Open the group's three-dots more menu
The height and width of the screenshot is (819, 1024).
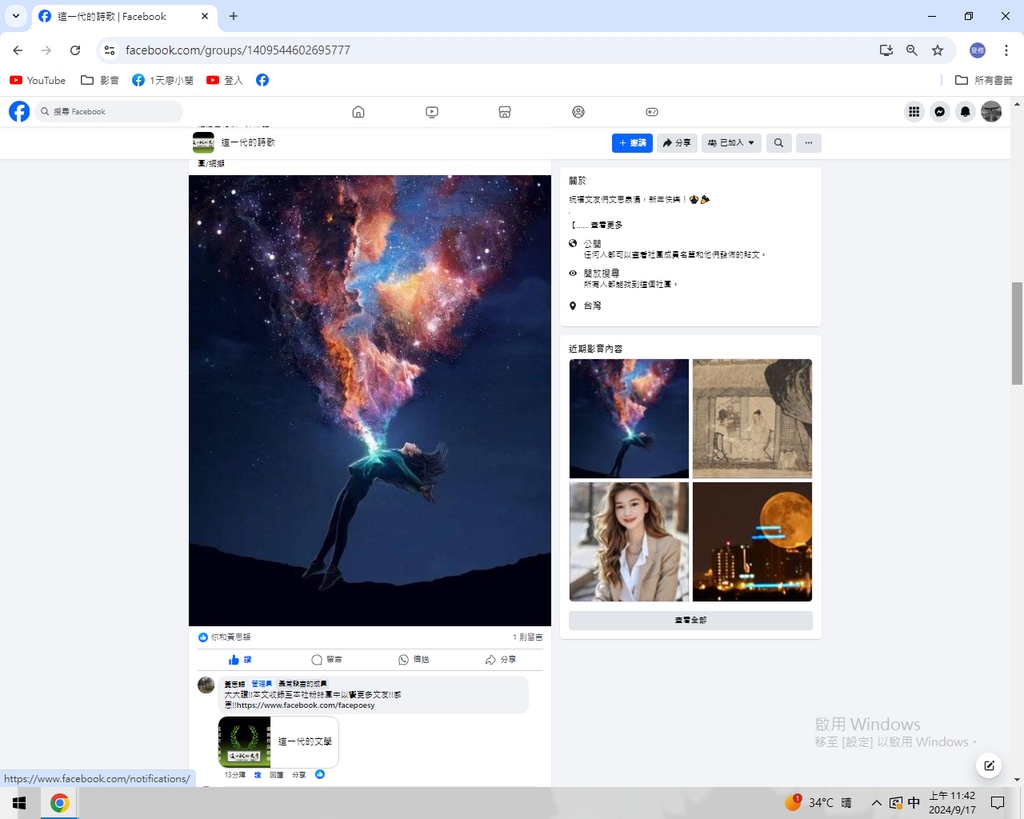[x=808, y=143]
